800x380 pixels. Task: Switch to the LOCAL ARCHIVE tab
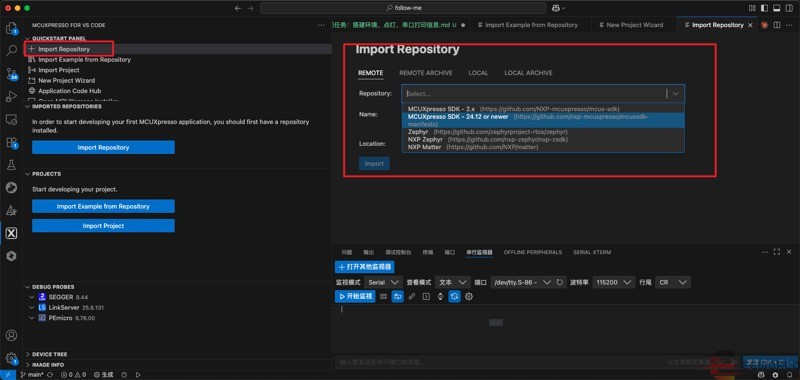click(x=528, y=73)
